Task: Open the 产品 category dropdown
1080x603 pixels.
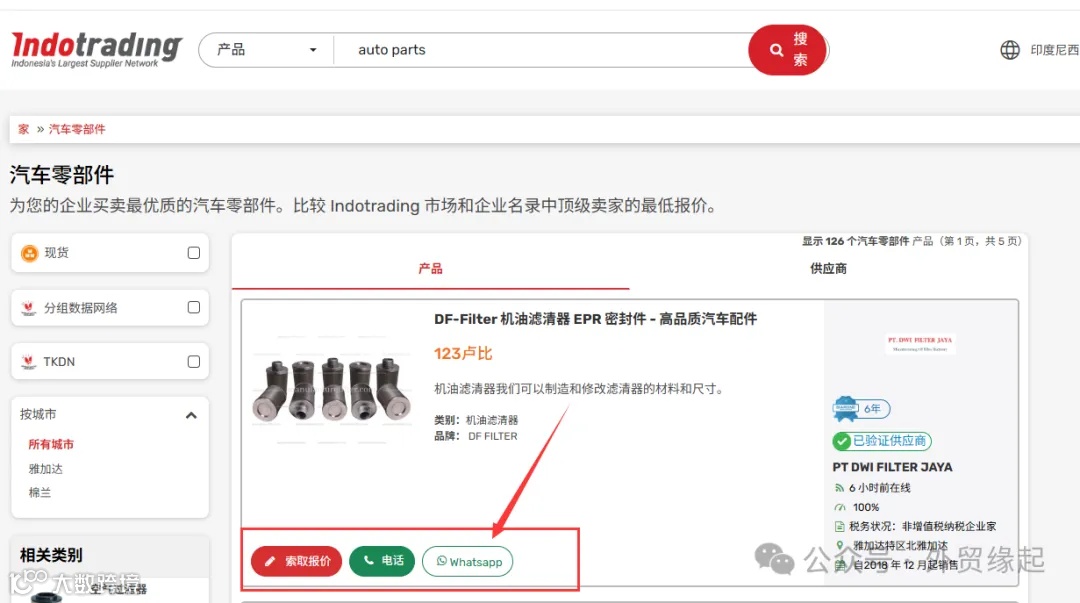Action: [264, 48]
